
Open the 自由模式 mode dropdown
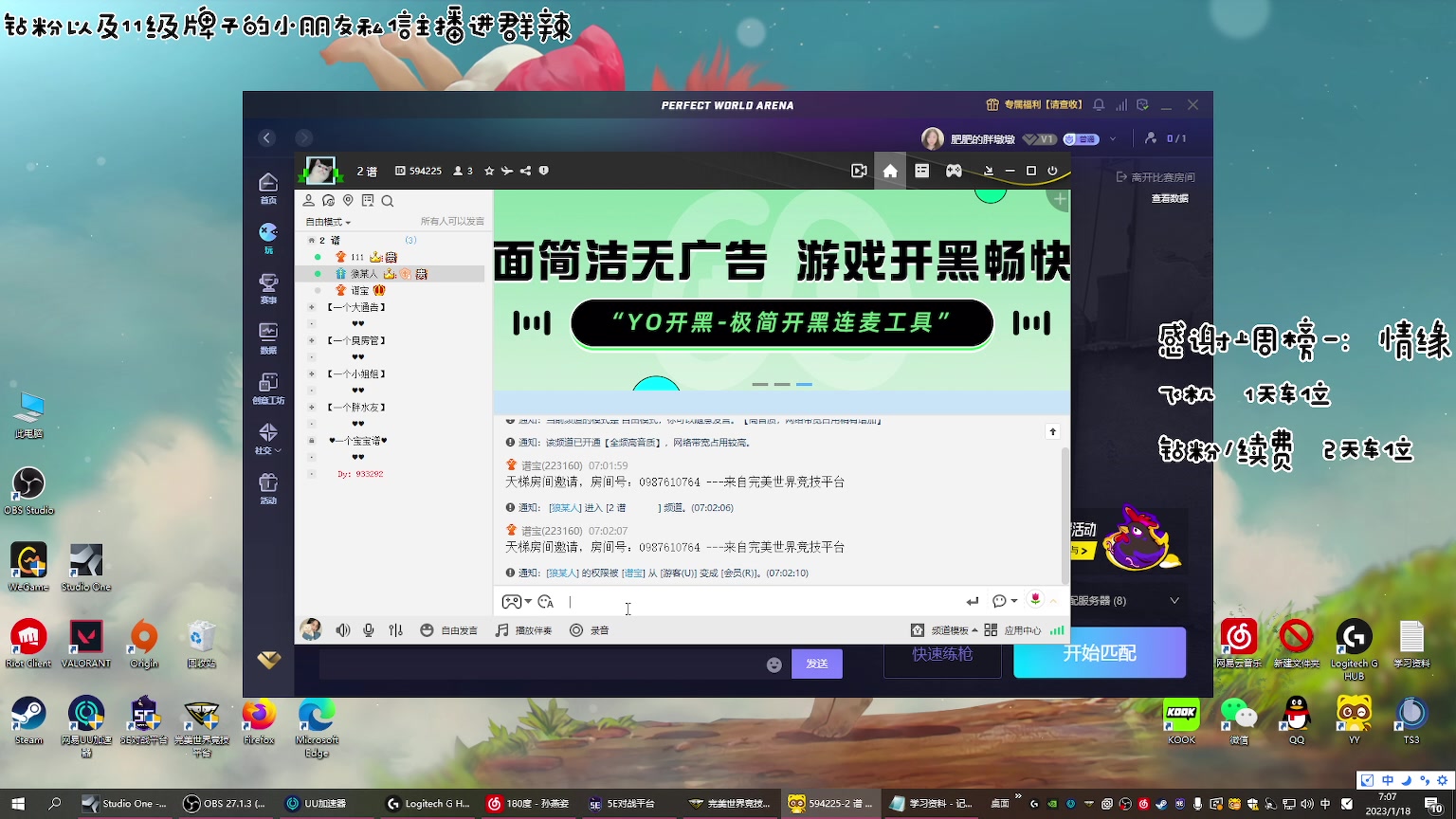click(328, 222)
